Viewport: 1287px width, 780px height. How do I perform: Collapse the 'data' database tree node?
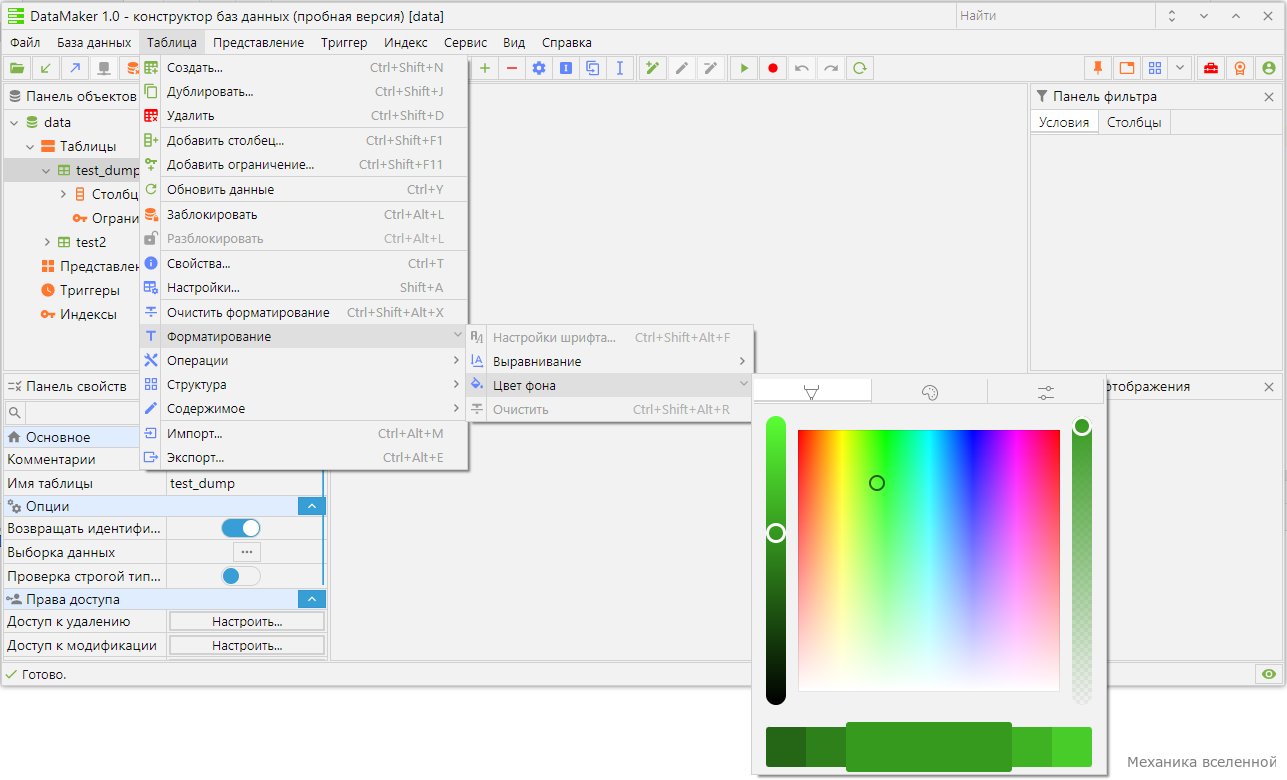pos(14,122)
